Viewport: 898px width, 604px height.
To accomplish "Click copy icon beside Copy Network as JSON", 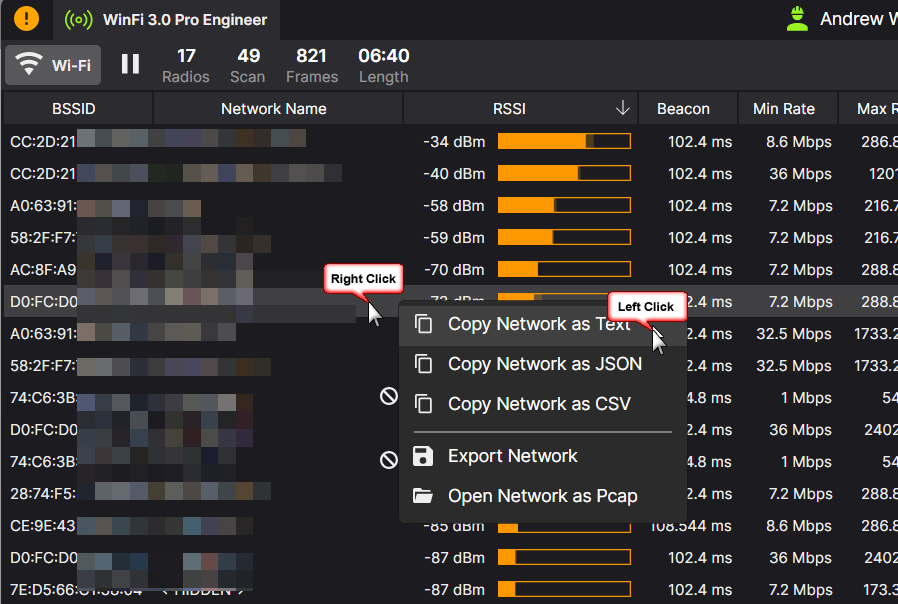I will pyautogui.click(x=424, y=364).
